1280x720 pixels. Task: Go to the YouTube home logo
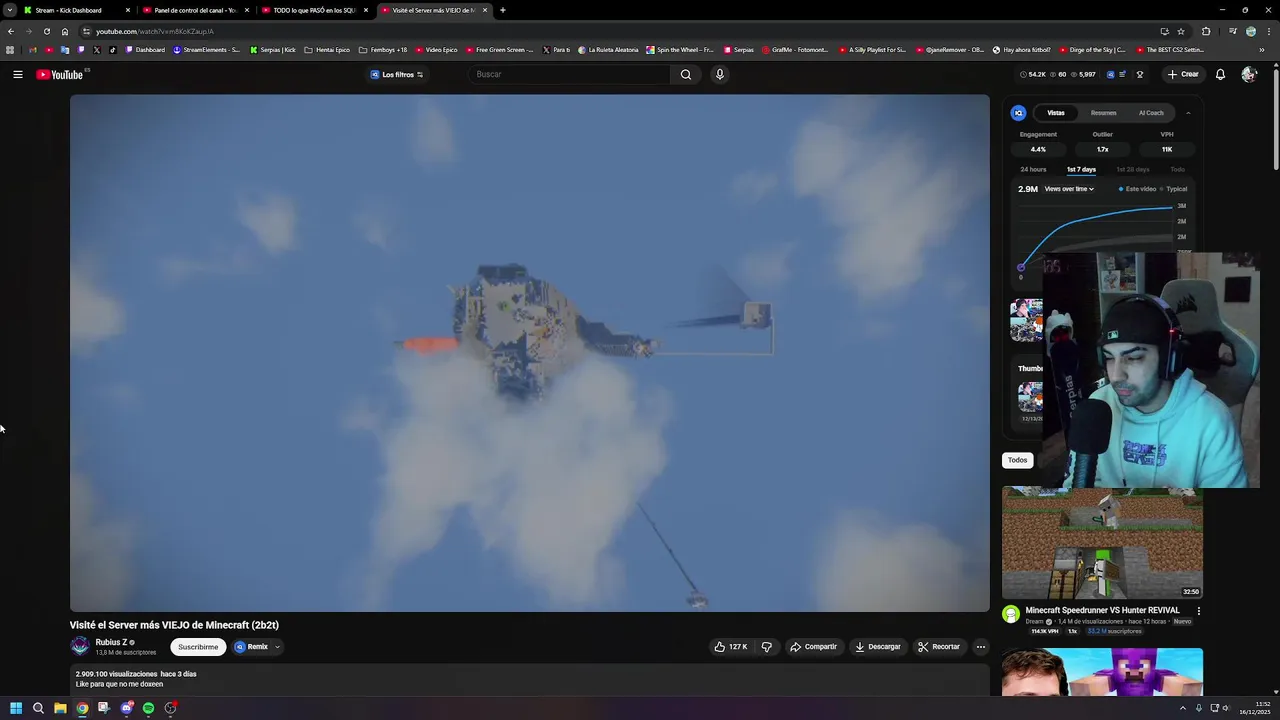click(x=60, y=75)
